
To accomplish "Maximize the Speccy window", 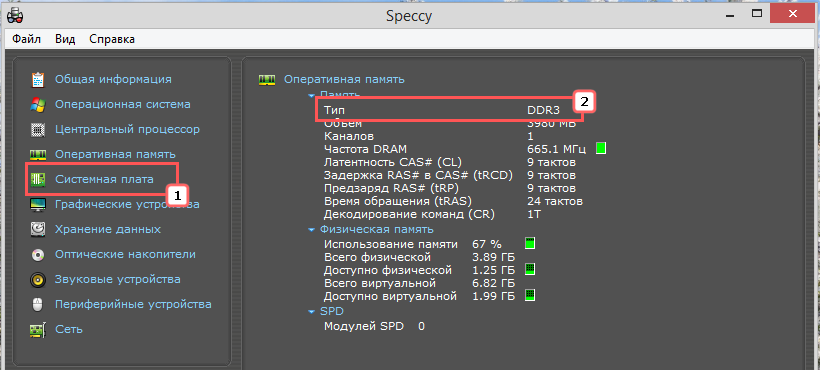I will coord(757,13).
